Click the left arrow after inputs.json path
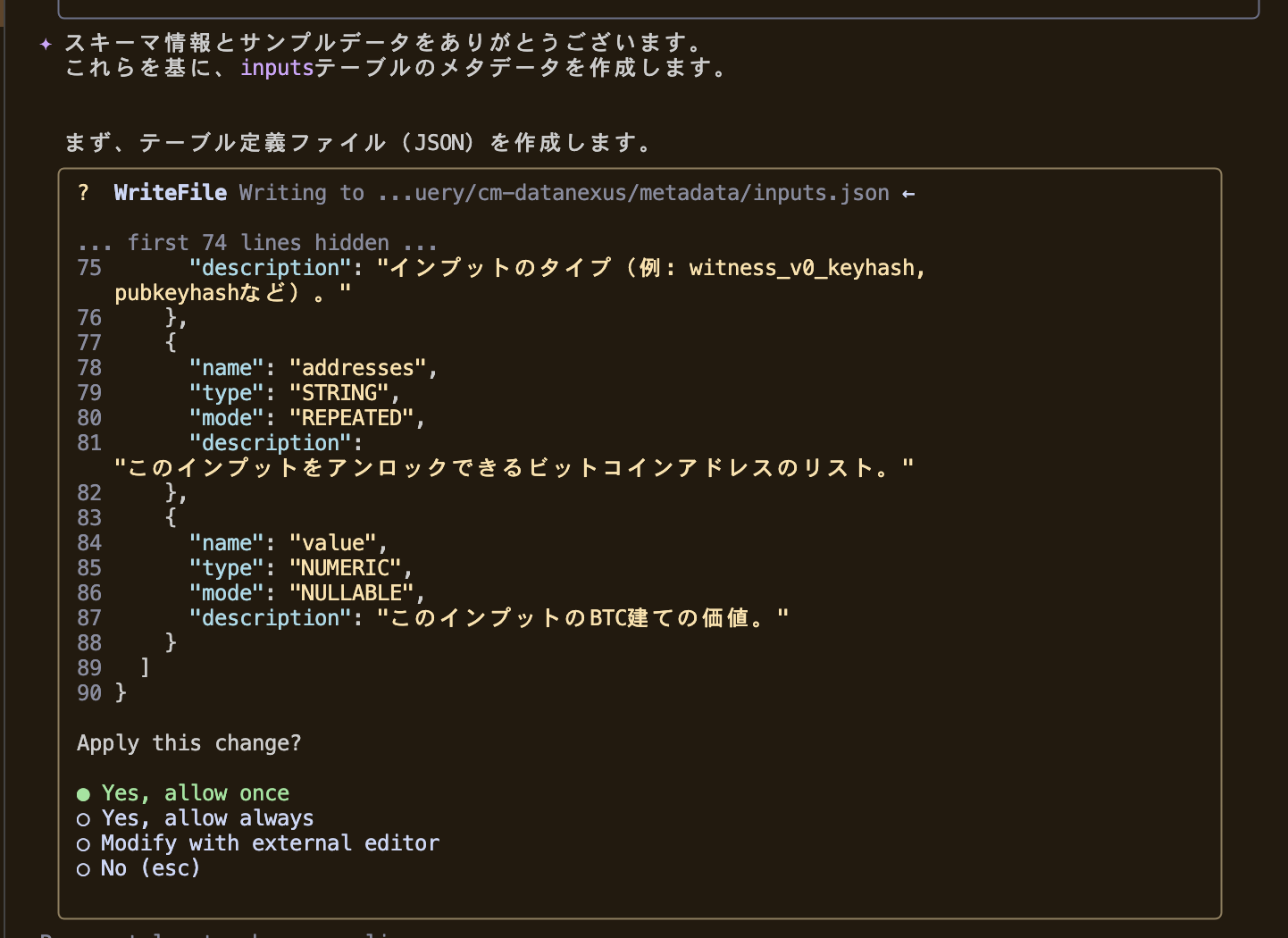The height and width of the screenshot is (938, 1288). 908,194
